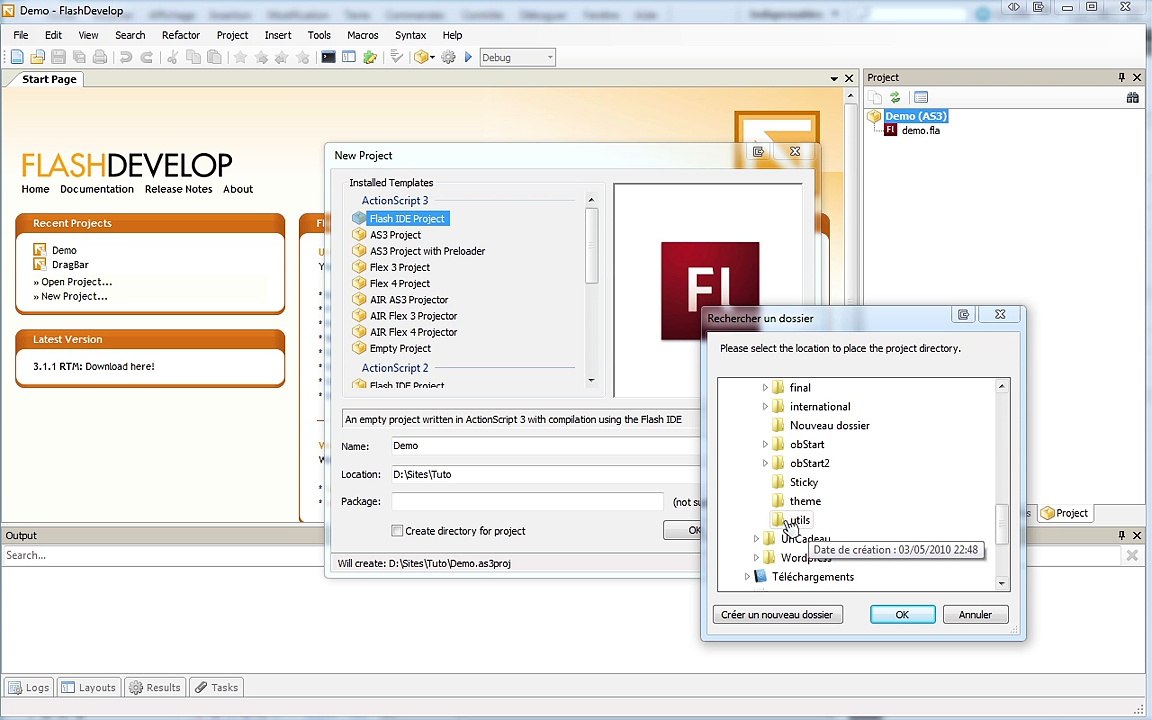Click the Save file floppy icon

(59, 57)
